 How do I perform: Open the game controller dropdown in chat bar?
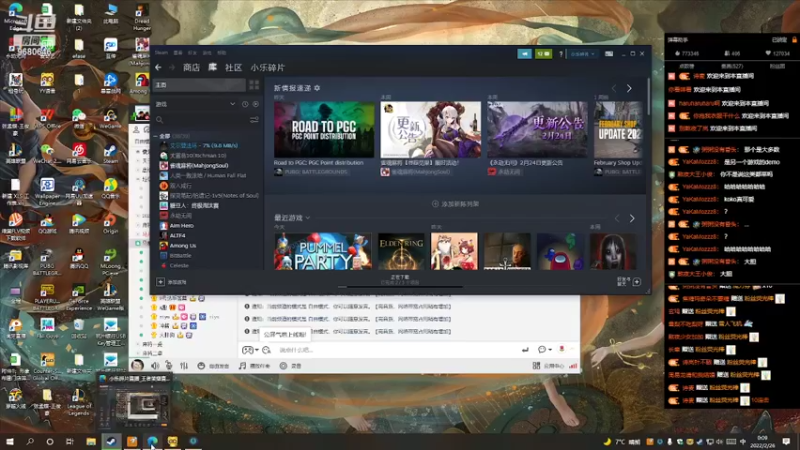pos(250,350)
